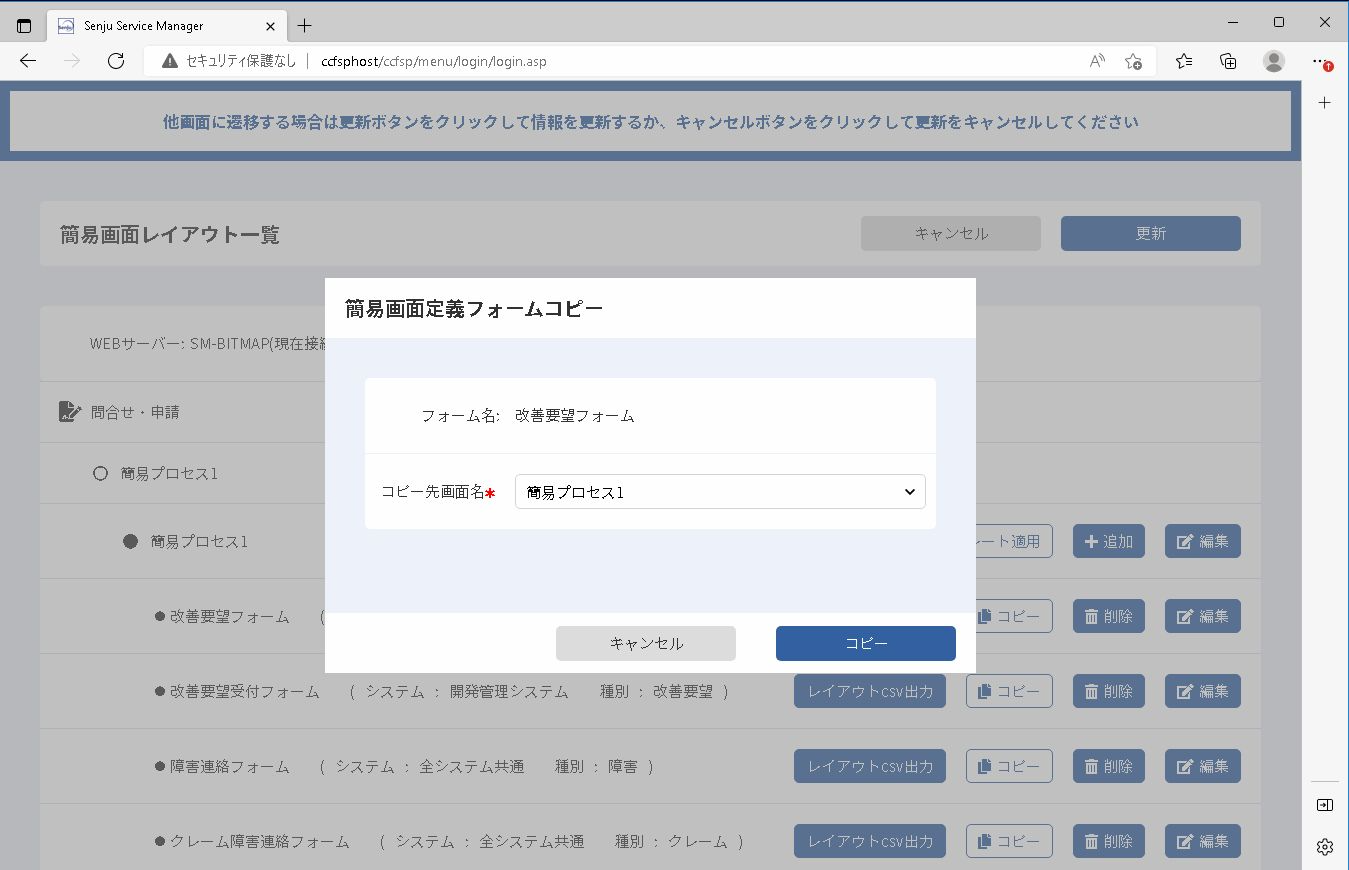Image resolution: width=1349 pixels, height=870 pixels.
Task: Click 削除 for 改善要望フォーム row
Action: pos(1109,616)
